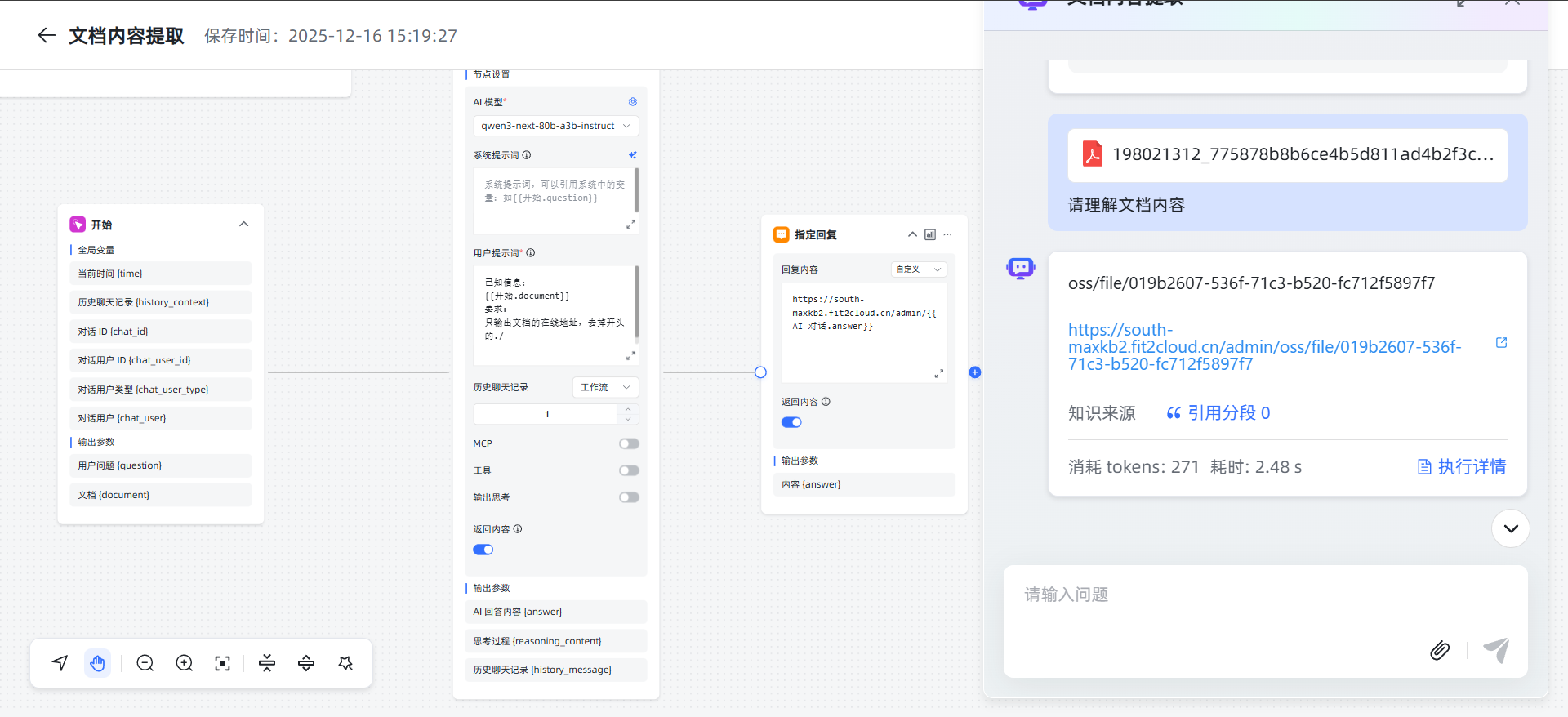1568x717 pixels.
Task: Click the attach file paperclip icon
Action: (1440, 650)
